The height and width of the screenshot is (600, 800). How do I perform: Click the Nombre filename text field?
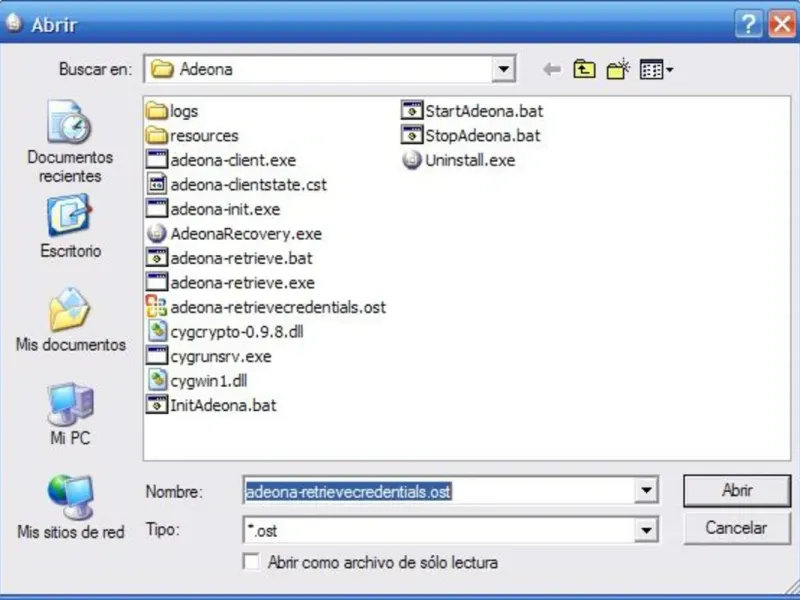click(x=440, y=491)
